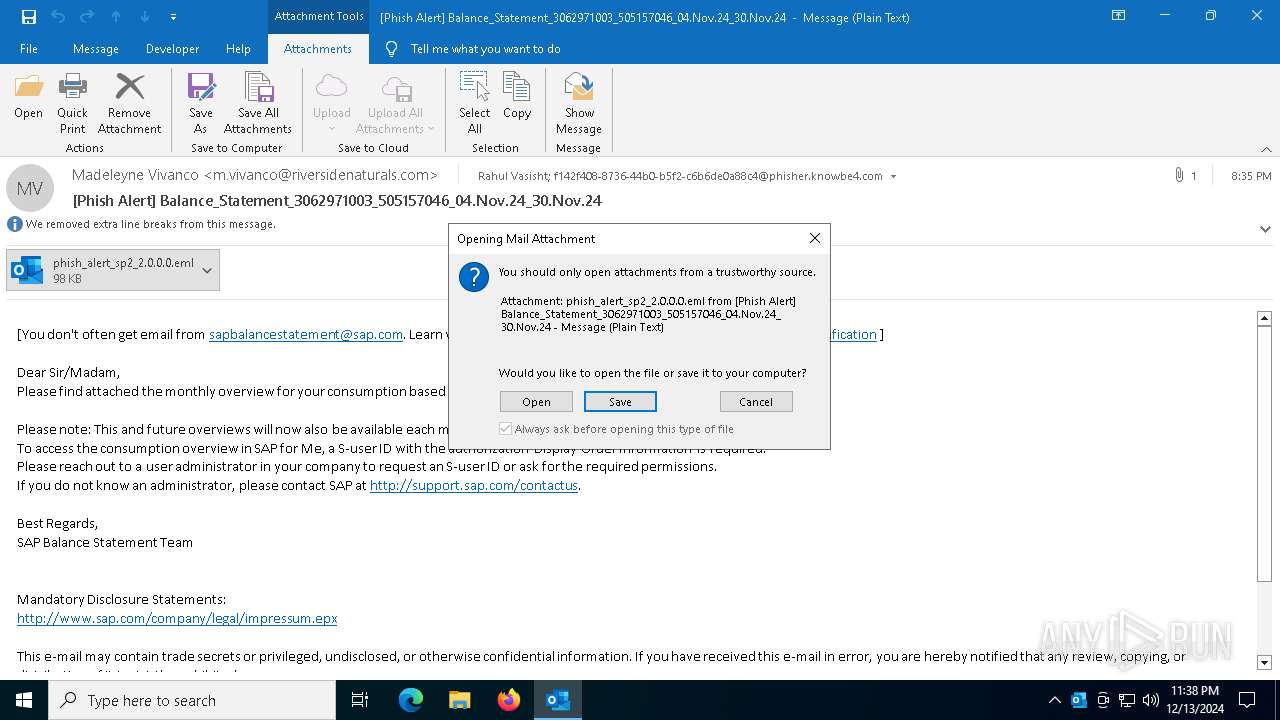The width and height of the screenshot is (1280, 720).
Task: Click the Ribbon Display Options icon
Action: [x=1119, y=16]
